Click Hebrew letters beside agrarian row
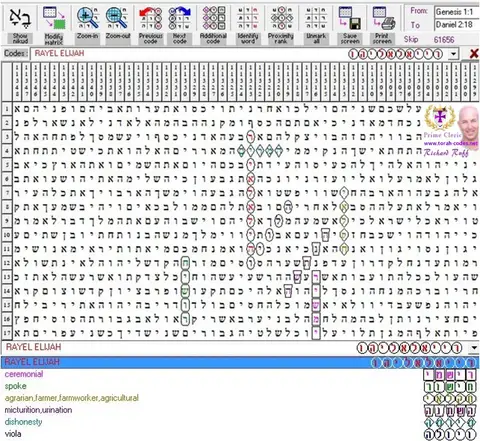Image resolution: width=480 pixels, height=441 pixels. point(450,399)
